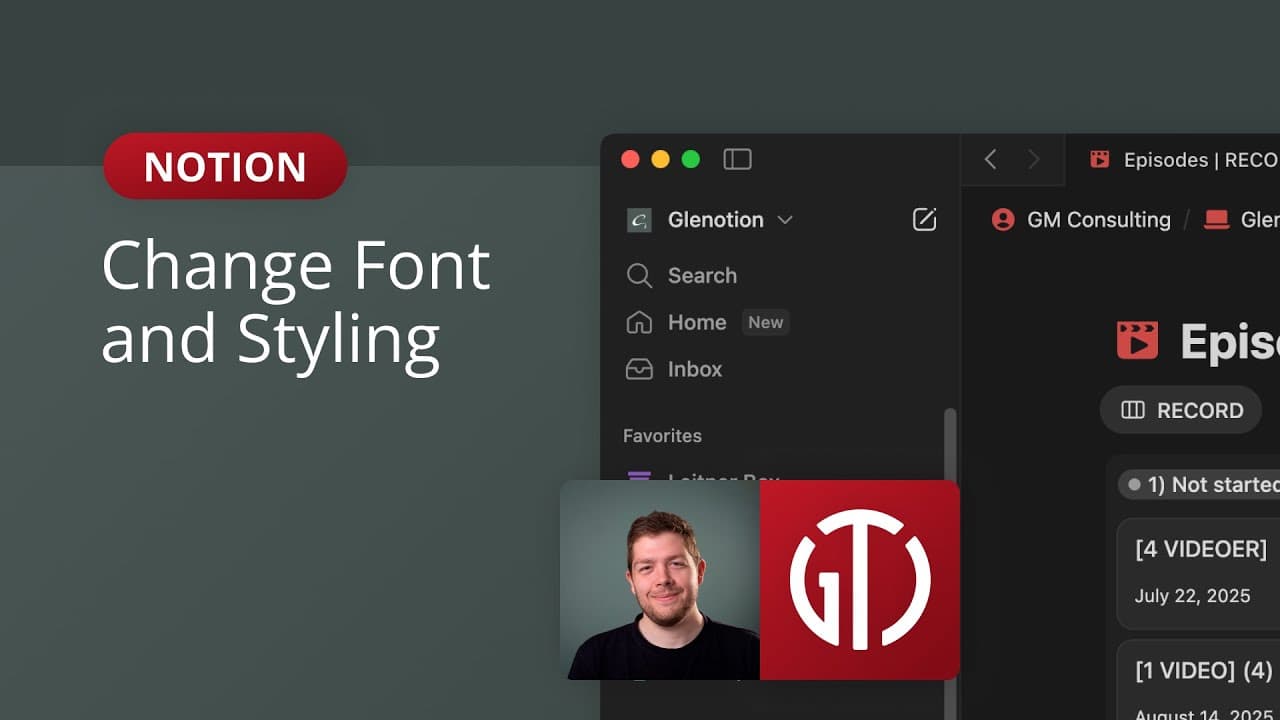
Task: Click the sidebar collapse icon
Action: [737, 159]
